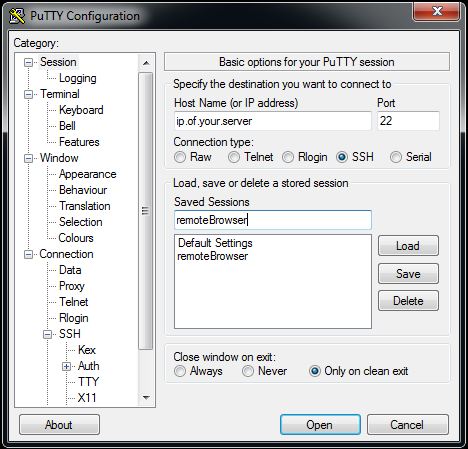Click the Open button
This screenshot has height=449, width=468.
[320, 425]
